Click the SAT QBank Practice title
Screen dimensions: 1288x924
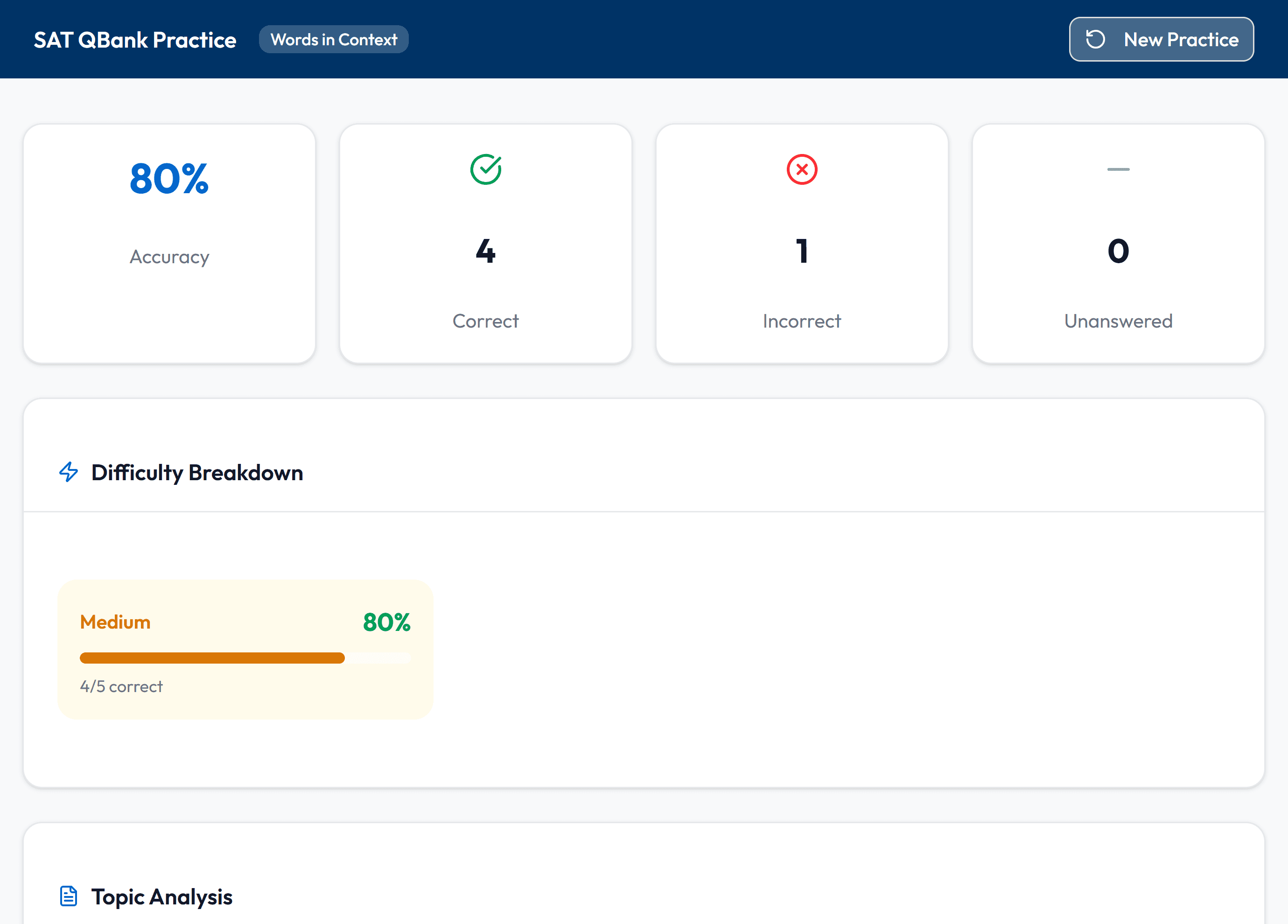coord(135,40)
